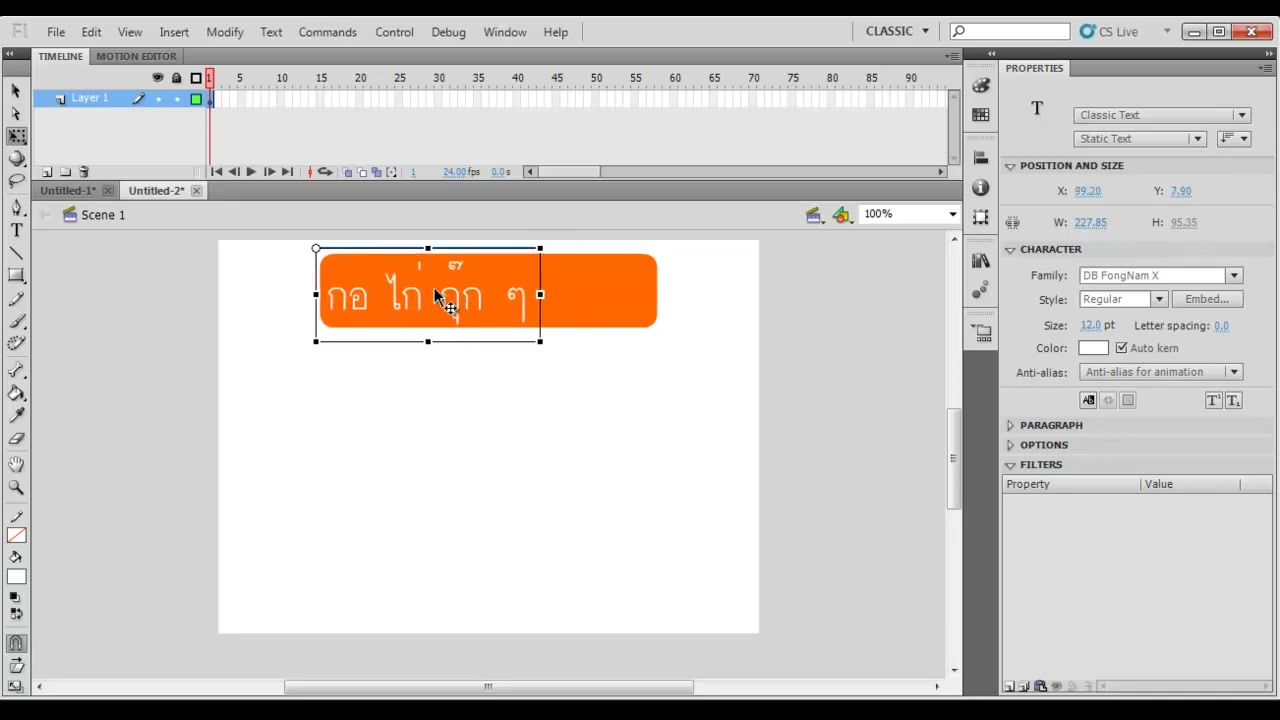The width and height of the screenshot is (1280, 720).
Task: Select the Line tool
Action: pyautogui.click(x=16, y=253)
